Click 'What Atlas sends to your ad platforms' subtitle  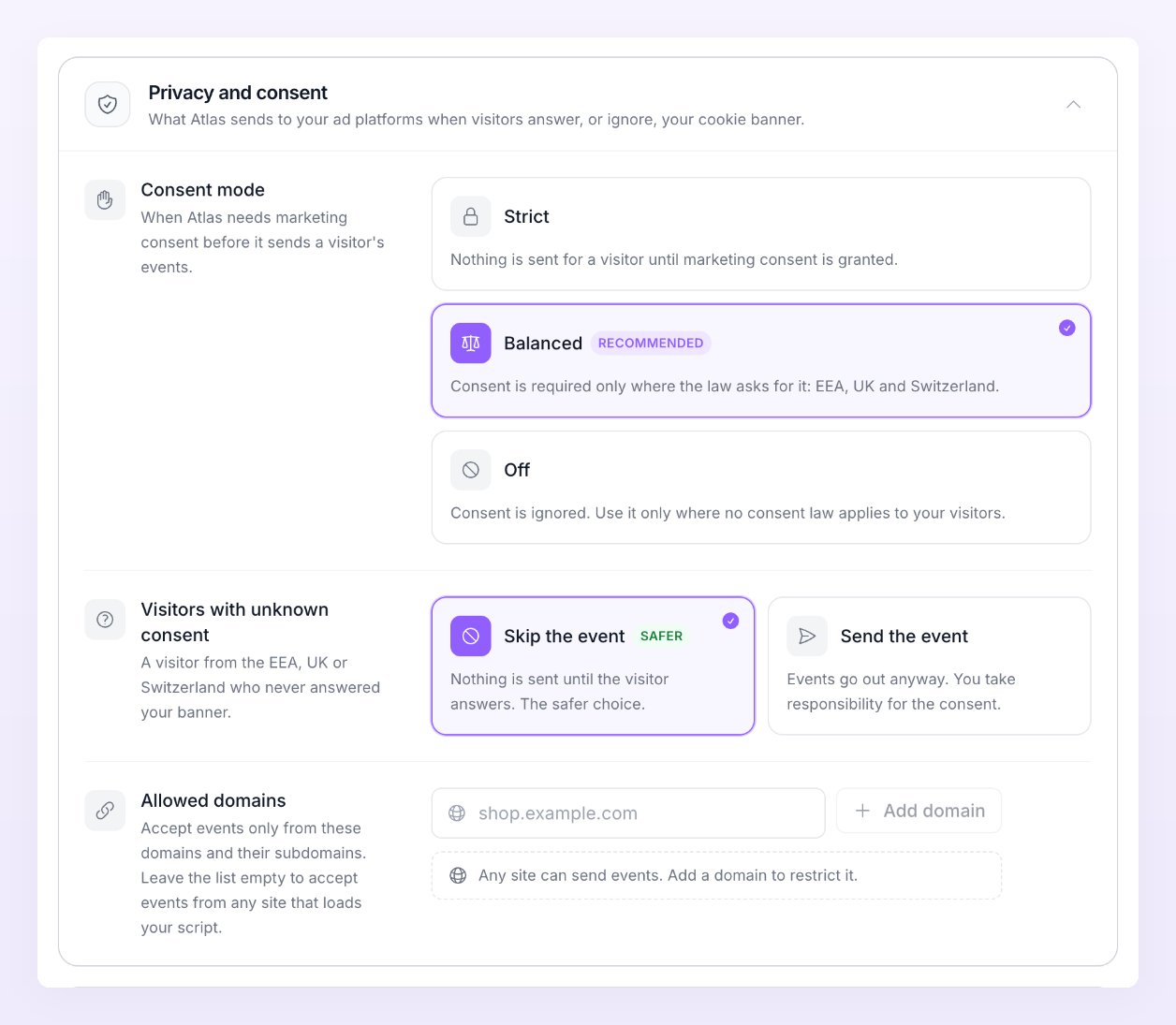[x=477, y=119]
